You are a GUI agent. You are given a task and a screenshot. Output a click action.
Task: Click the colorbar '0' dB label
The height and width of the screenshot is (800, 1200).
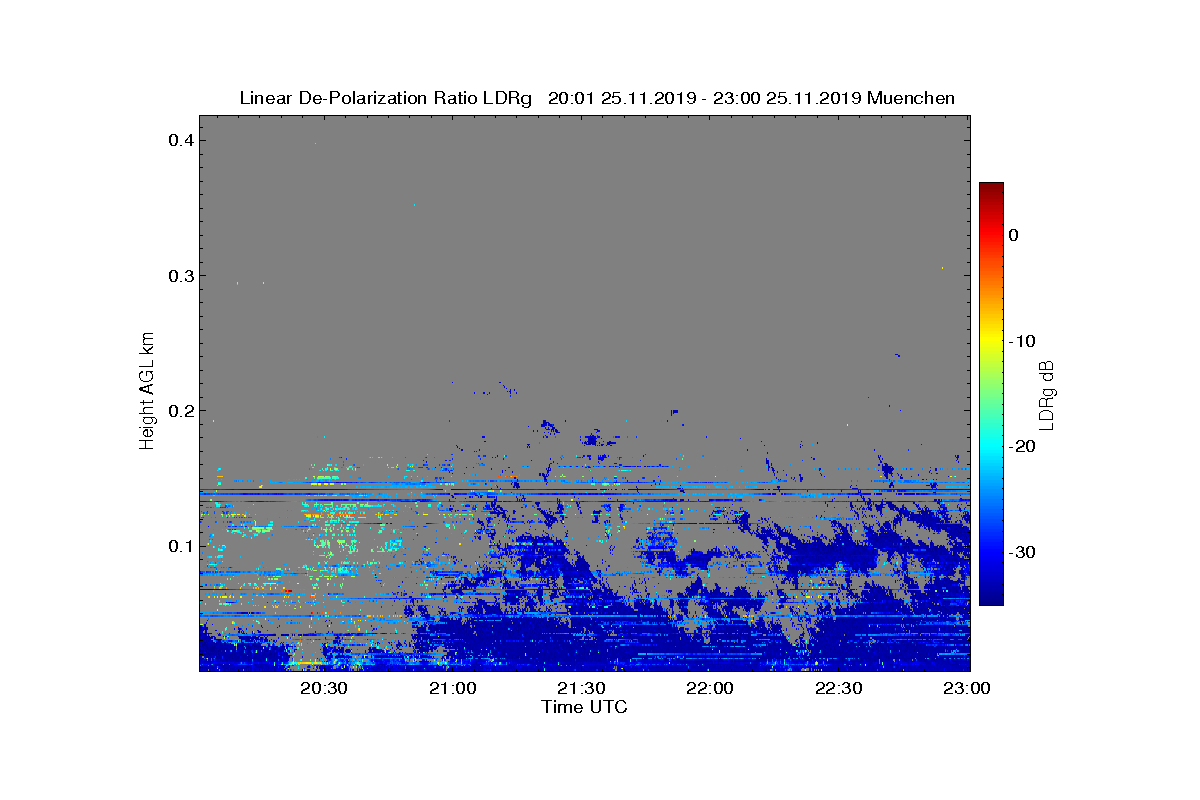1013,235
